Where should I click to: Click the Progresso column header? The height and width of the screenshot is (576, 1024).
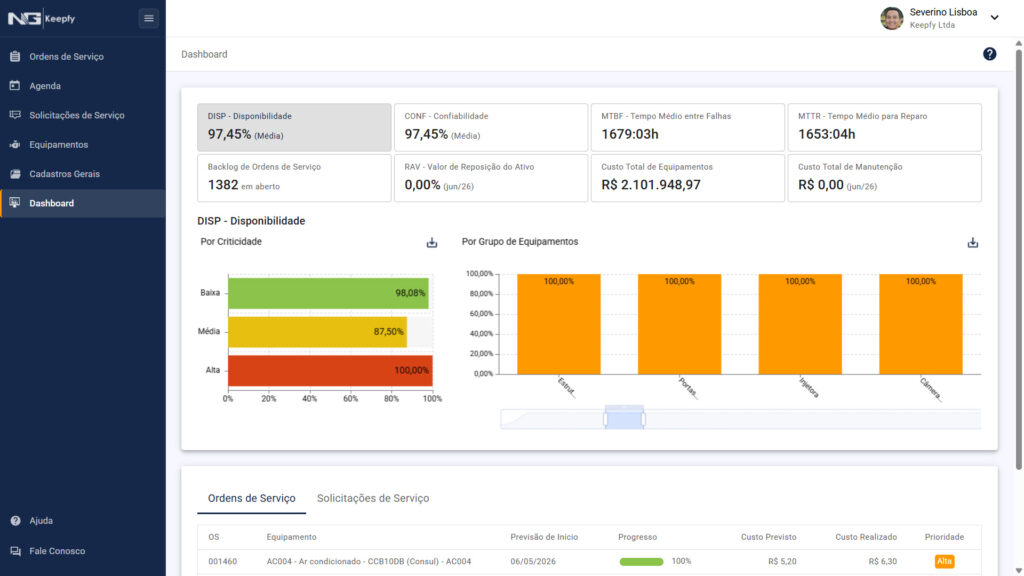coord(637,537)
